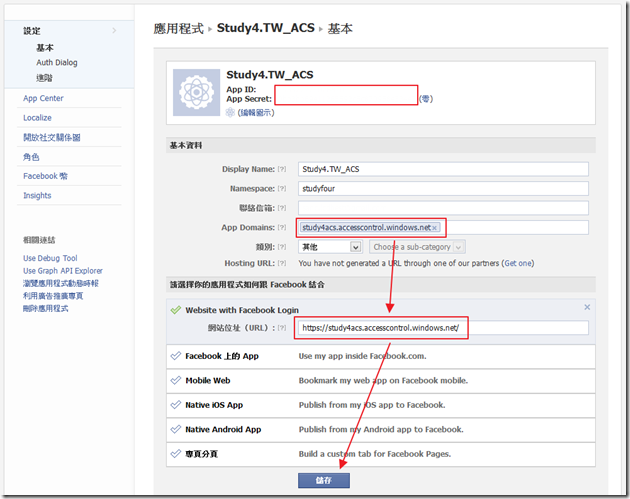Click the 類別 help [?] icon
630x499 pixels.
[282, 247]
